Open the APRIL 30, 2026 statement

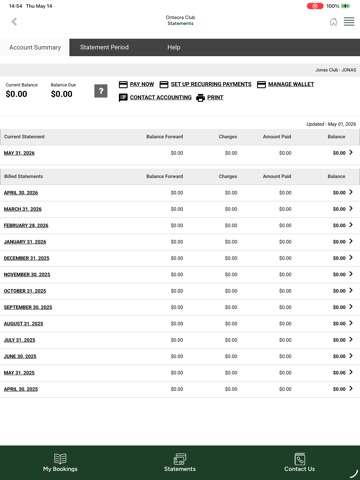(21, 193)
